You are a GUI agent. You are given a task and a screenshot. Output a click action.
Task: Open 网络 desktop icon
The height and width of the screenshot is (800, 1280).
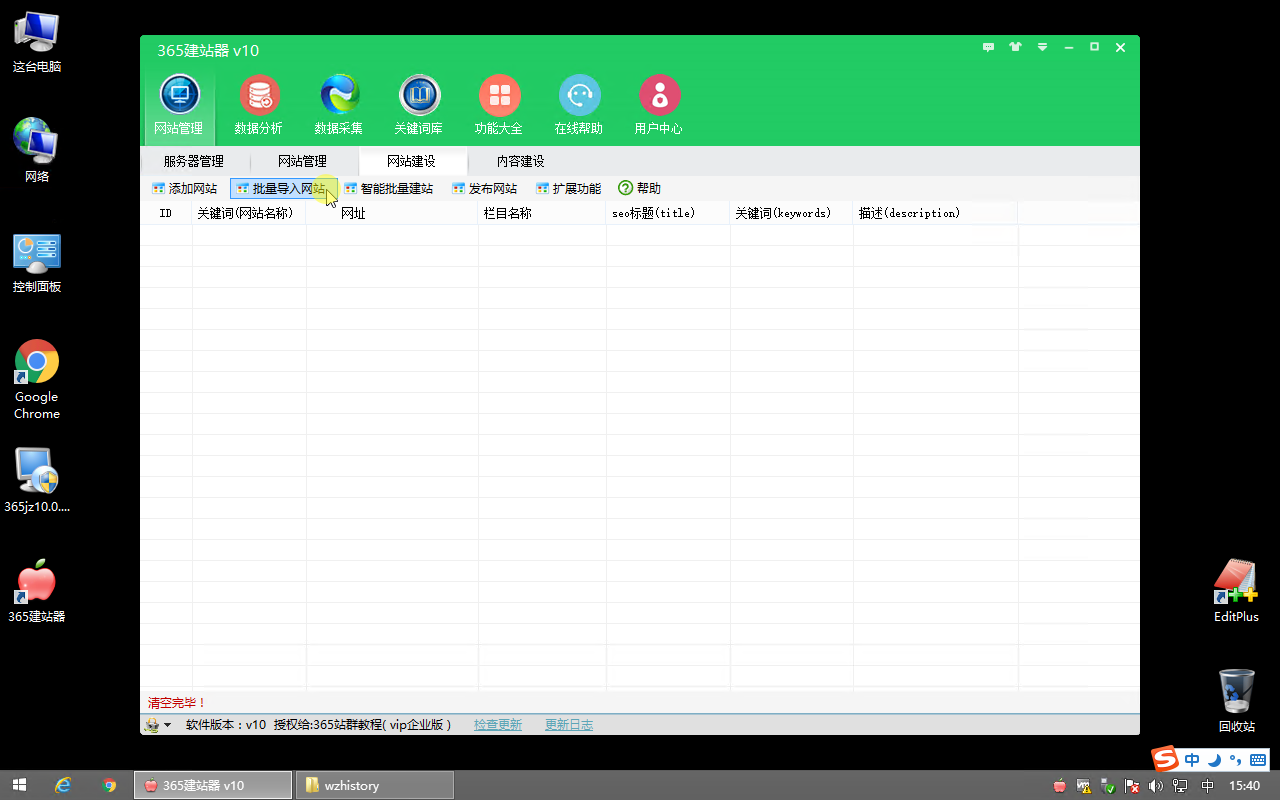[37, 150]
